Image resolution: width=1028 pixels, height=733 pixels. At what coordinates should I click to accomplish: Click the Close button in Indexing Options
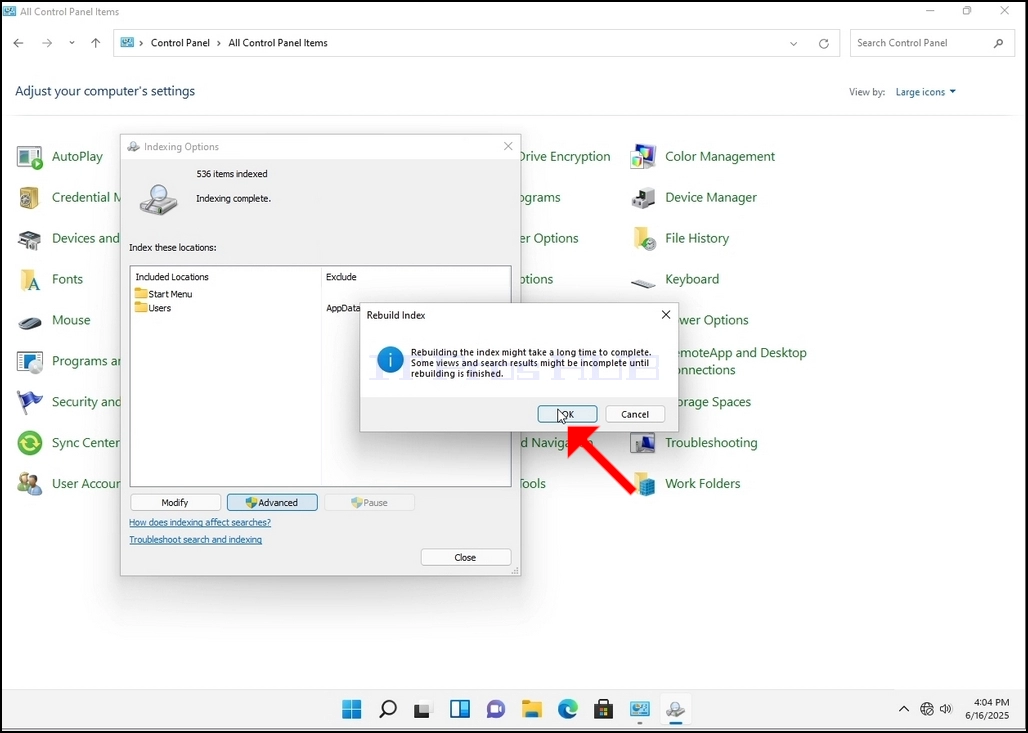pos(465,557)
